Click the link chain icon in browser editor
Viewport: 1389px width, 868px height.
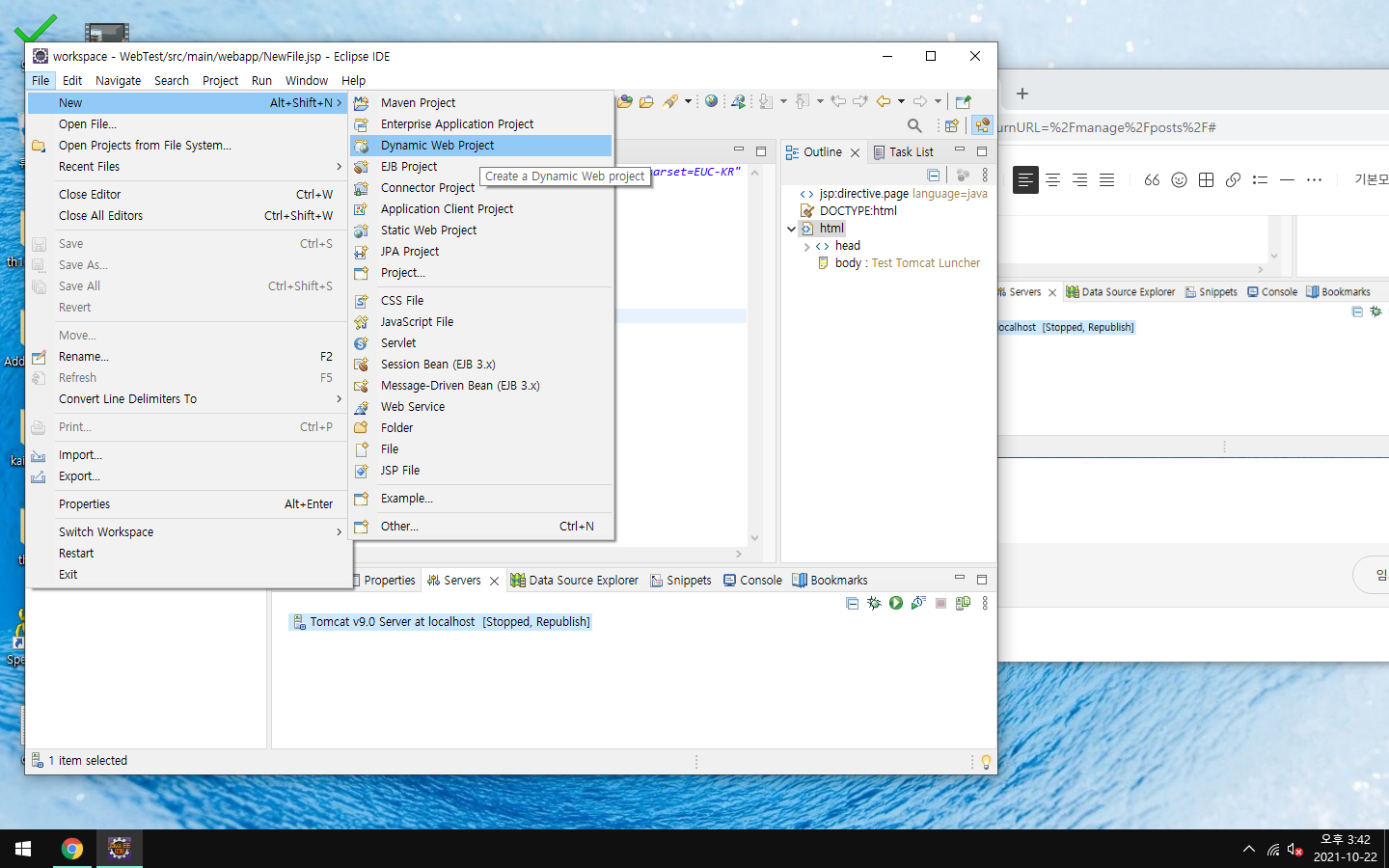pyautogui.click(x=1233, y=180)
